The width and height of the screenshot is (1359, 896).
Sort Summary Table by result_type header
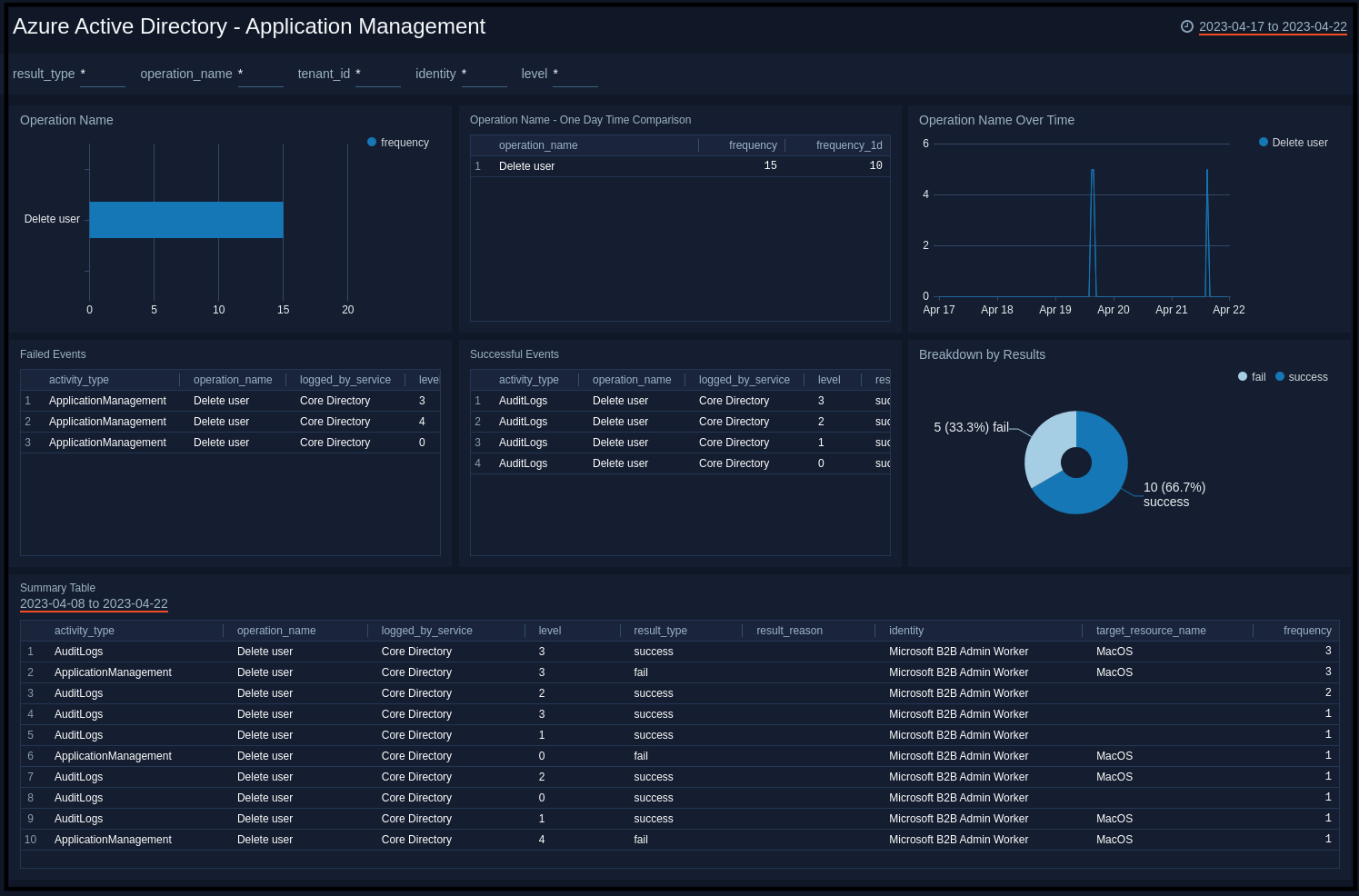pyautogui.click(x=661, y=631)
